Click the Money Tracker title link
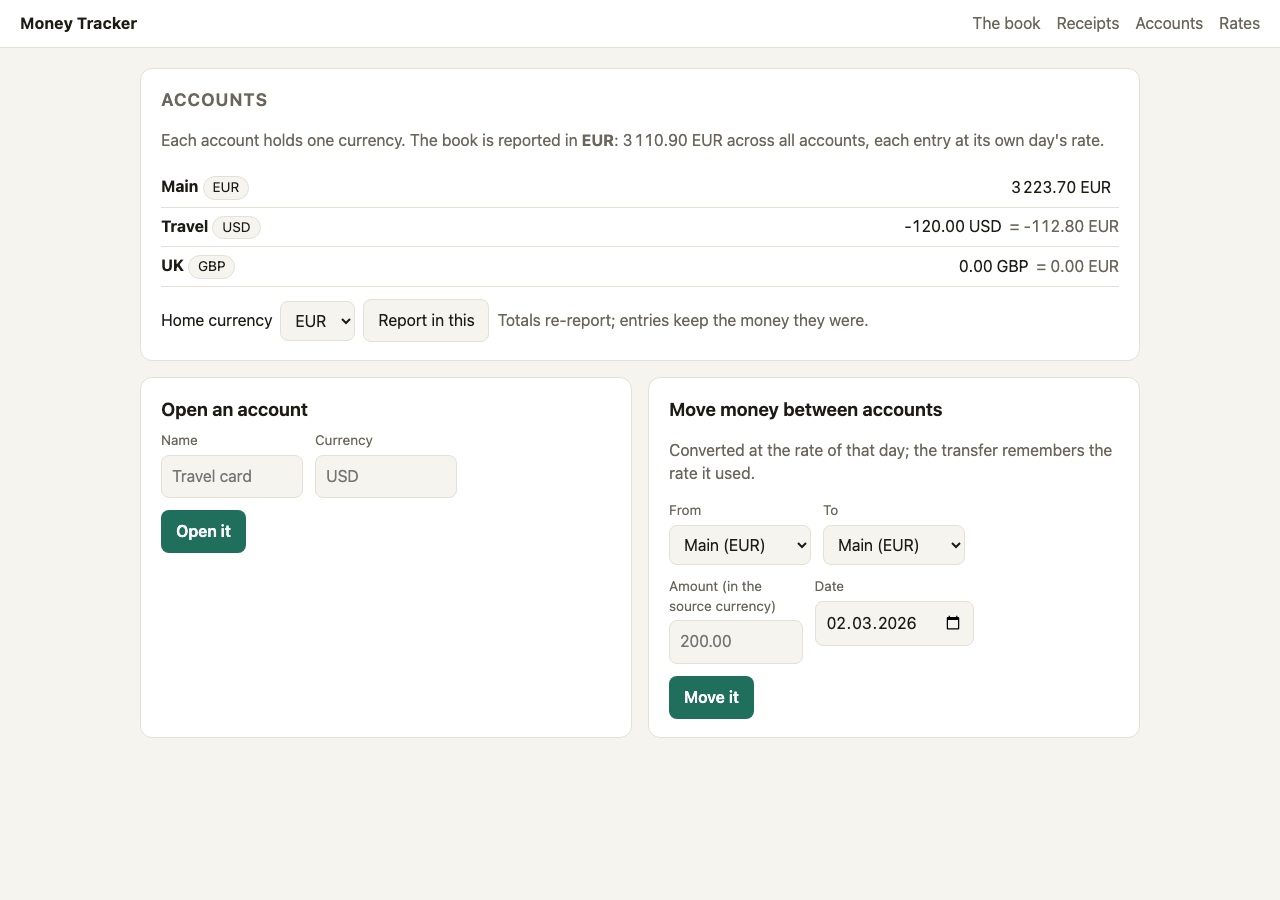Screen dimensions: 1280x900 78,23
